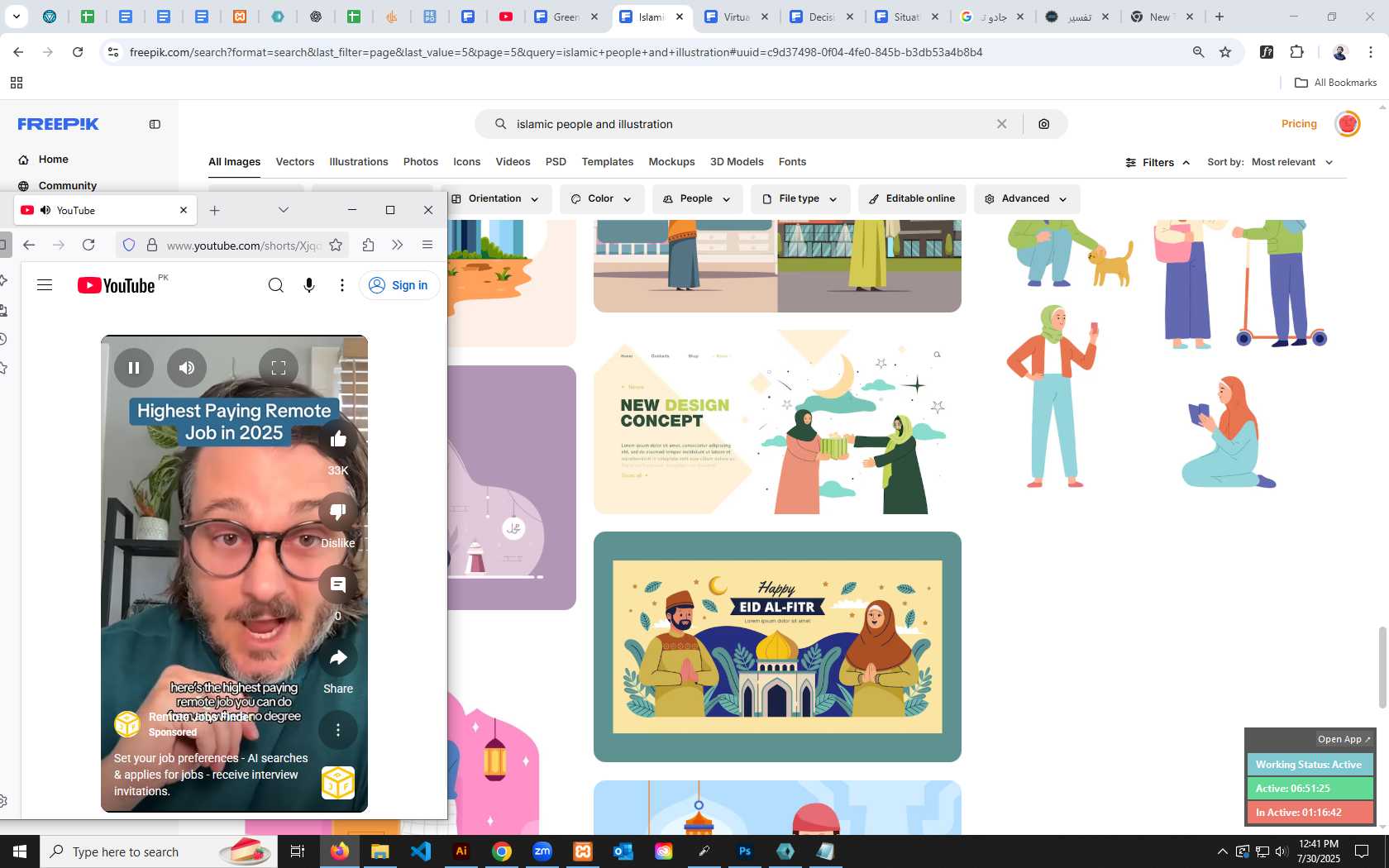Open Illustrator from the taskbar
This screenshot has width=1389, height=868.
pos(461,851)
